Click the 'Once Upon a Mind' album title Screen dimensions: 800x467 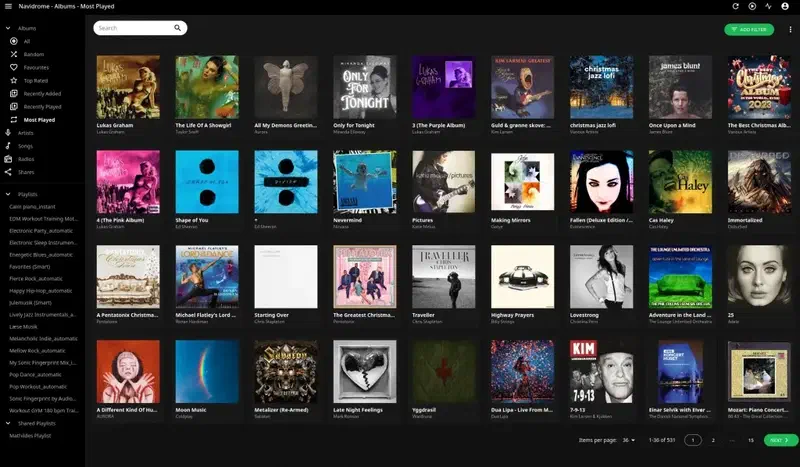(x=671, y=125)
